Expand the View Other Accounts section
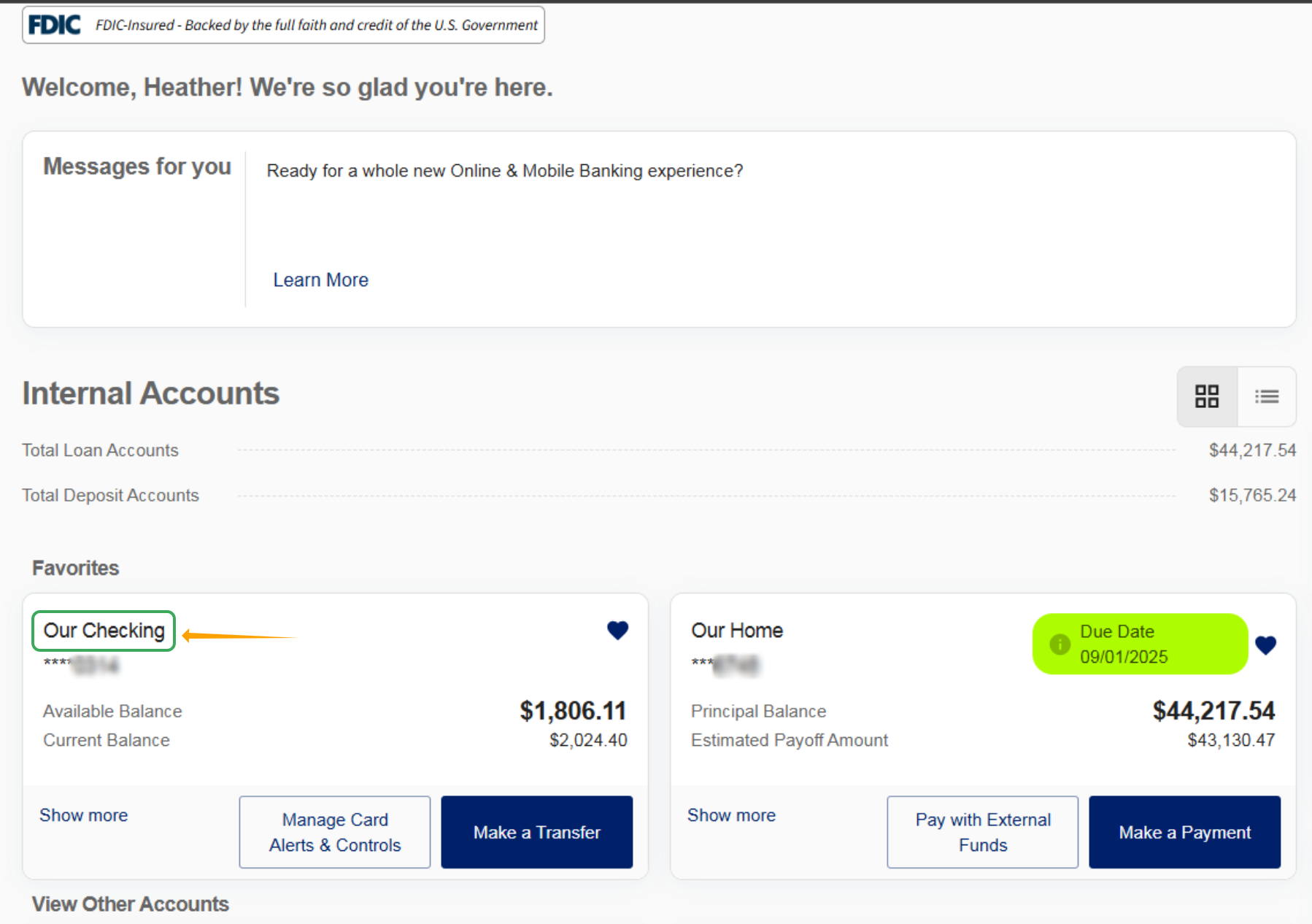The width and height of the screenshot is (1312, 924). point(131,904)
